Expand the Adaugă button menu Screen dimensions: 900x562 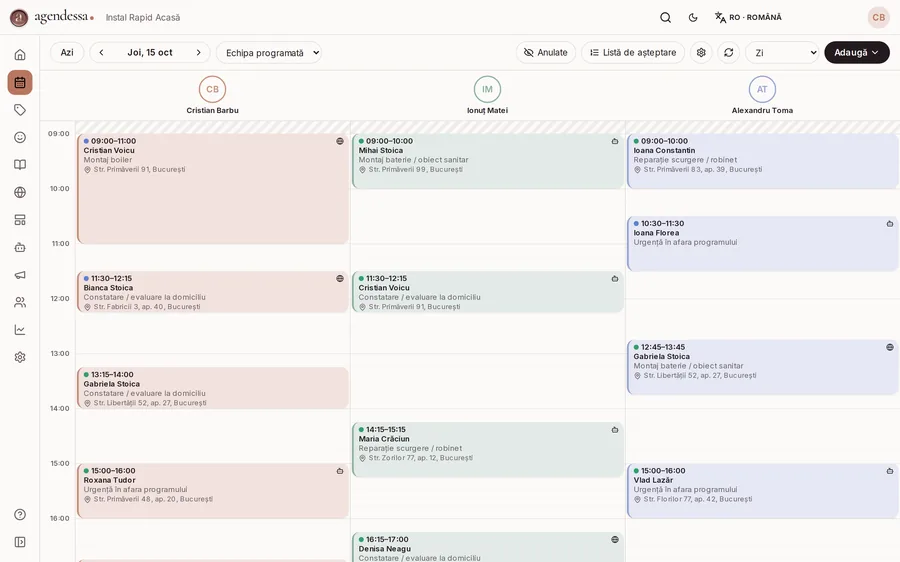click(x=857, y=52)
